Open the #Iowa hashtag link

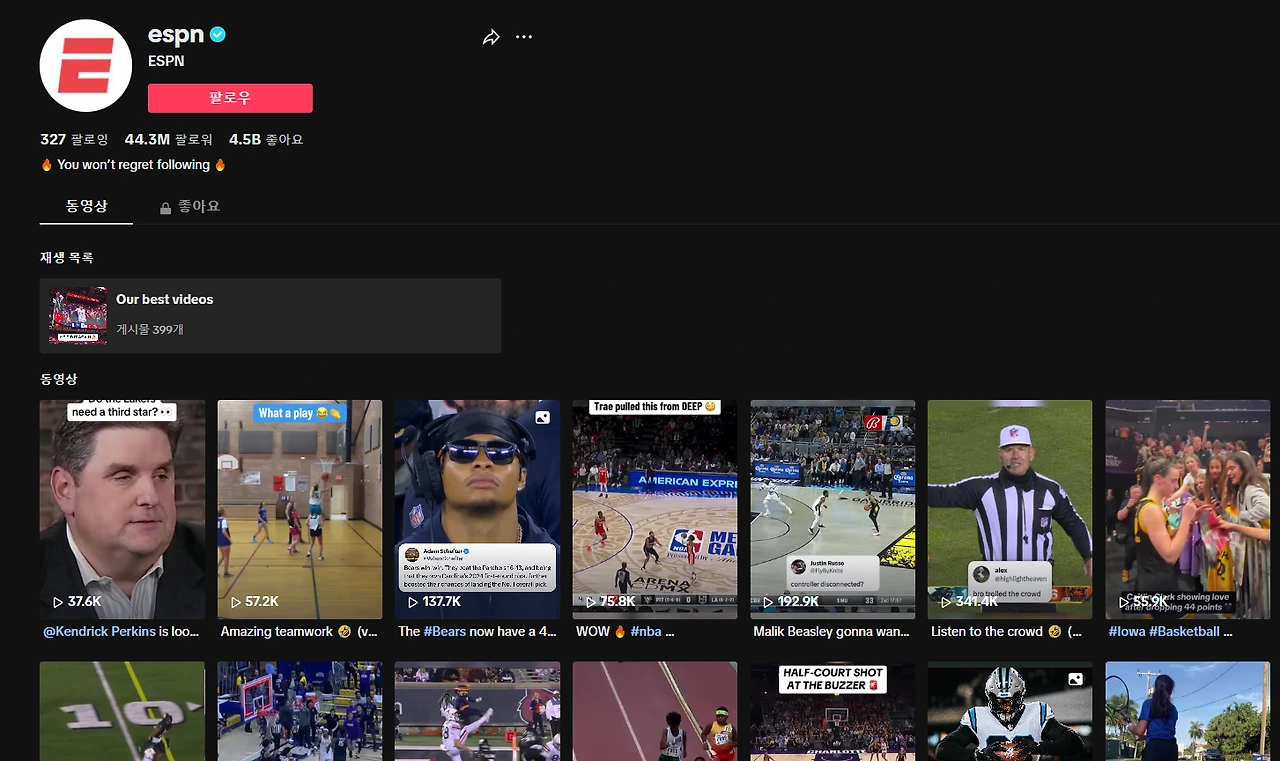tap(1128, 631)
